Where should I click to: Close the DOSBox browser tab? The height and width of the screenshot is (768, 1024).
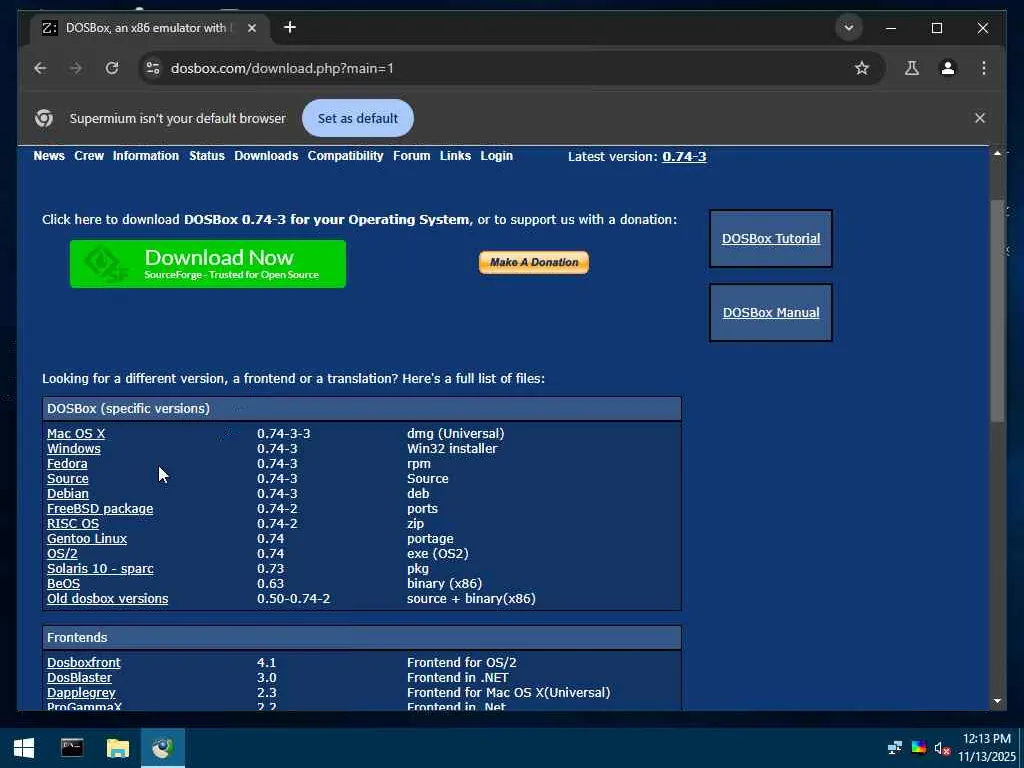[252, 28]
